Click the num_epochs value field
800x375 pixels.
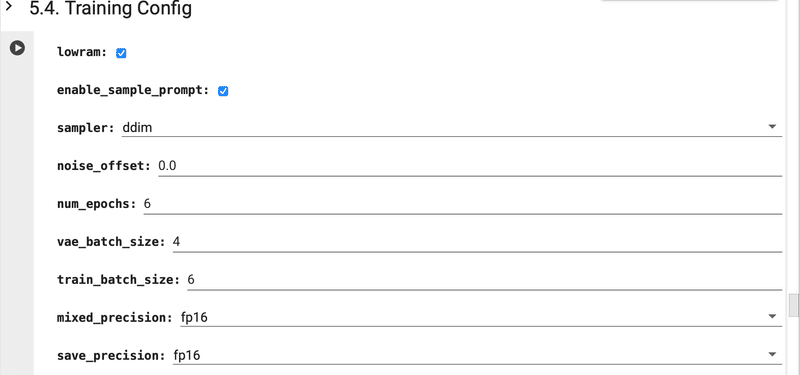point(462,204)
